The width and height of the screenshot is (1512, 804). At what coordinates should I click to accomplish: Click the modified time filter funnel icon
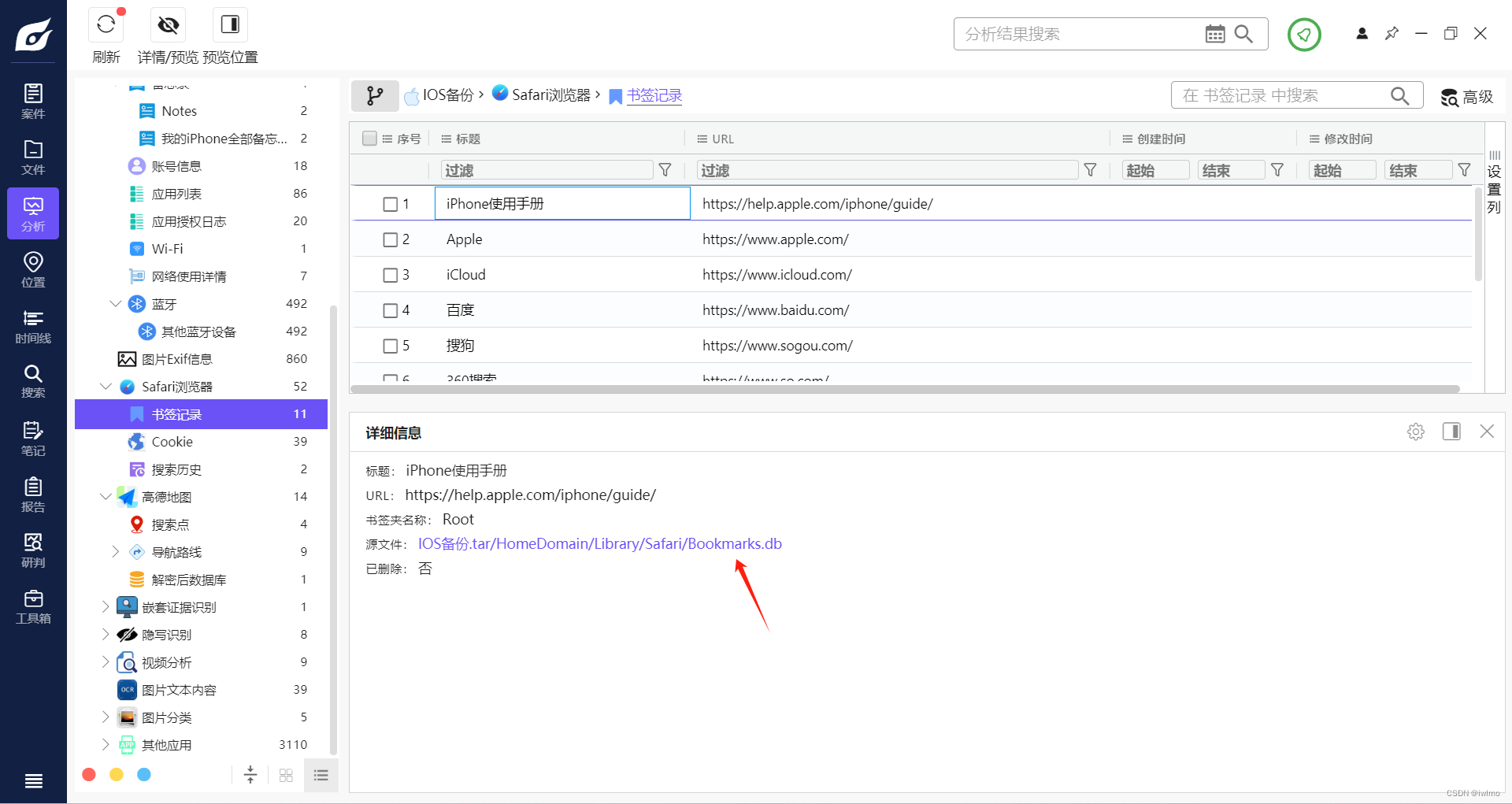[x=1464, y=170]
